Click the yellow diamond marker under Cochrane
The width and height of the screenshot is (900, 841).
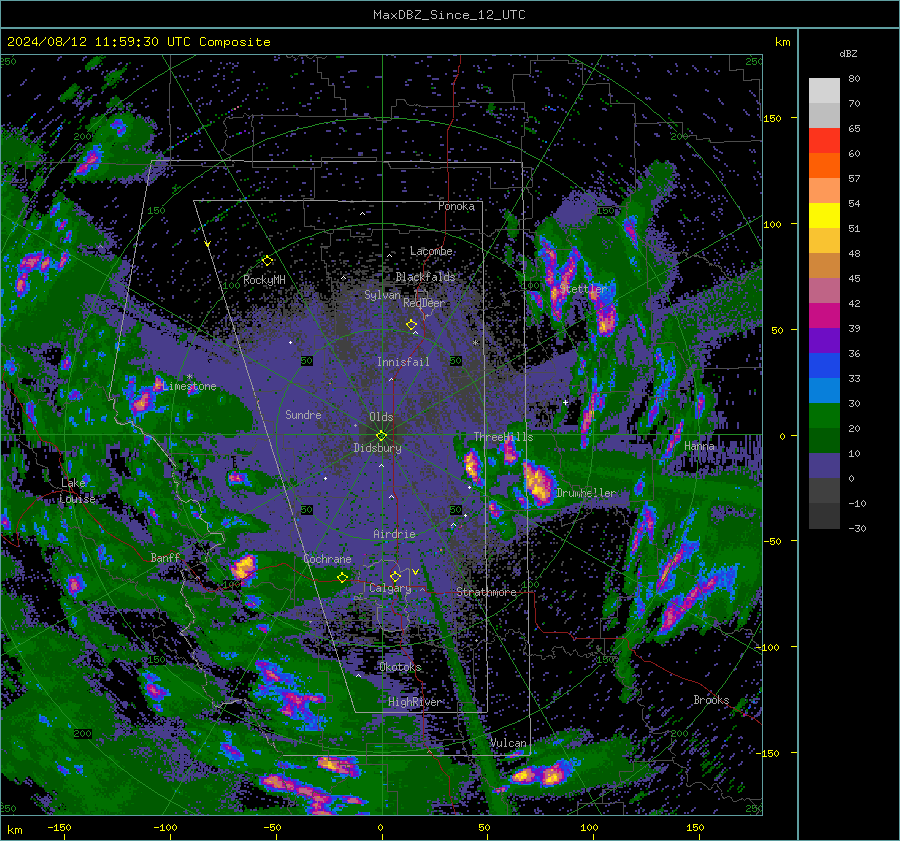(x=342, y=578)
